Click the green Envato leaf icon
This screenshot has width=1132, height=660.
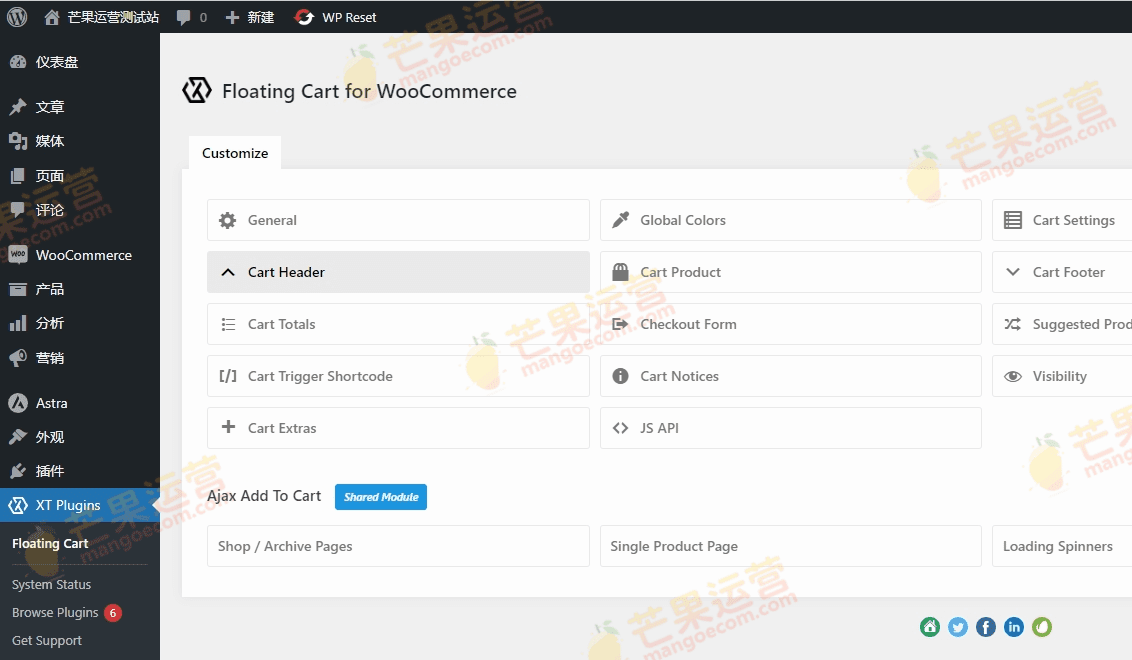1042,627
